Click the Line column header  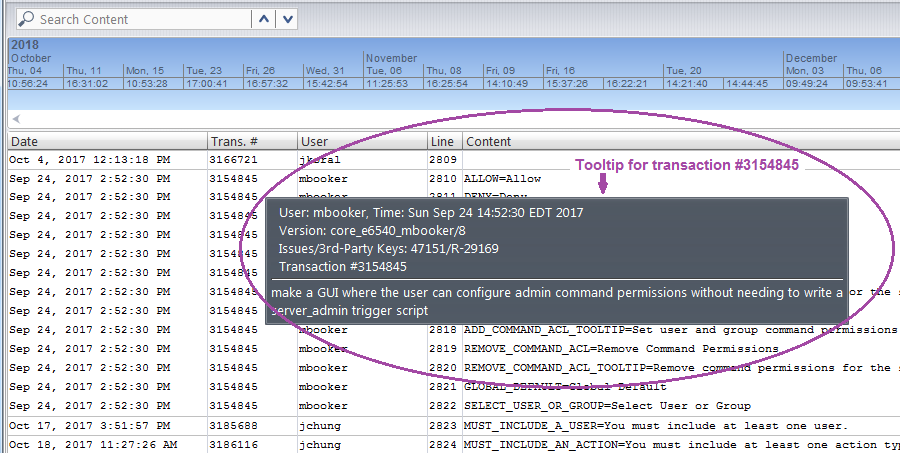click(444, 142)
